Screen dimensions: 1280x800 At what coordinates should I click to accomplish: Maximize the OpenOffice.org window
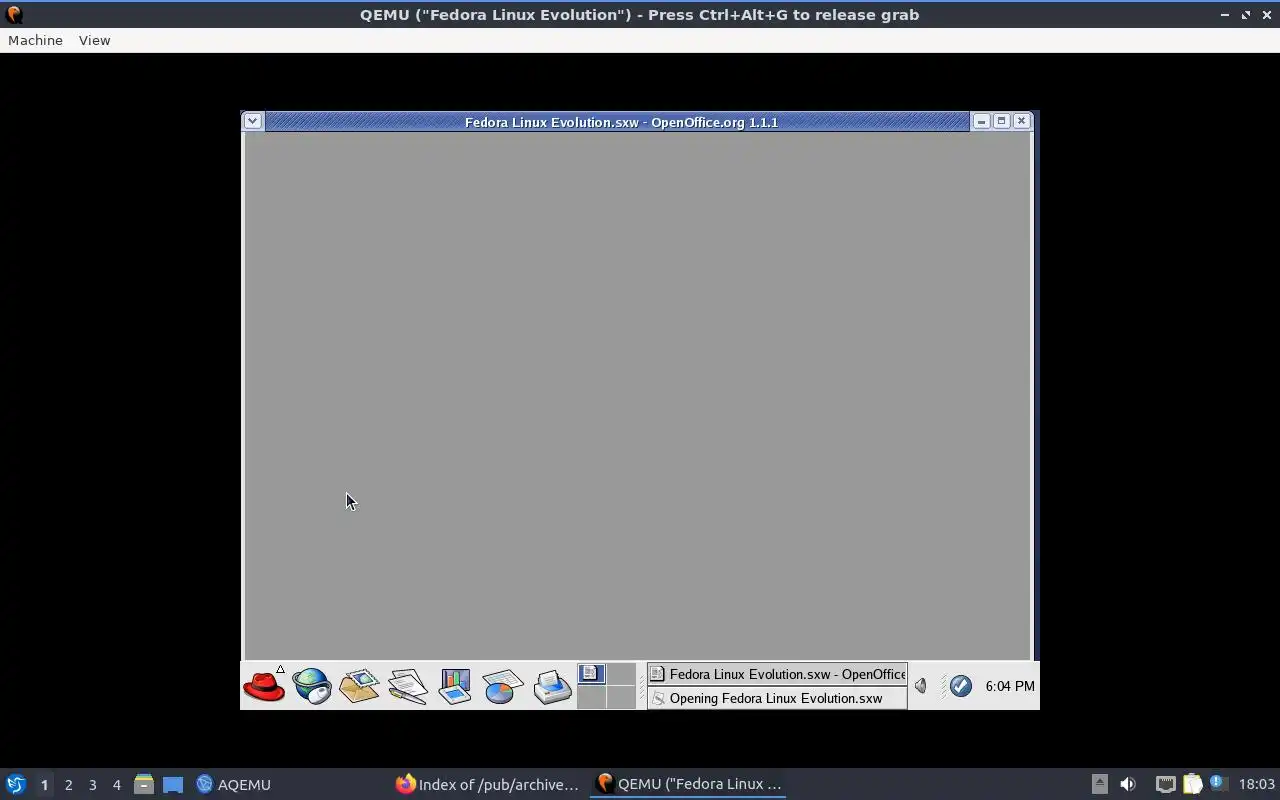click(x=1001, y=121)
